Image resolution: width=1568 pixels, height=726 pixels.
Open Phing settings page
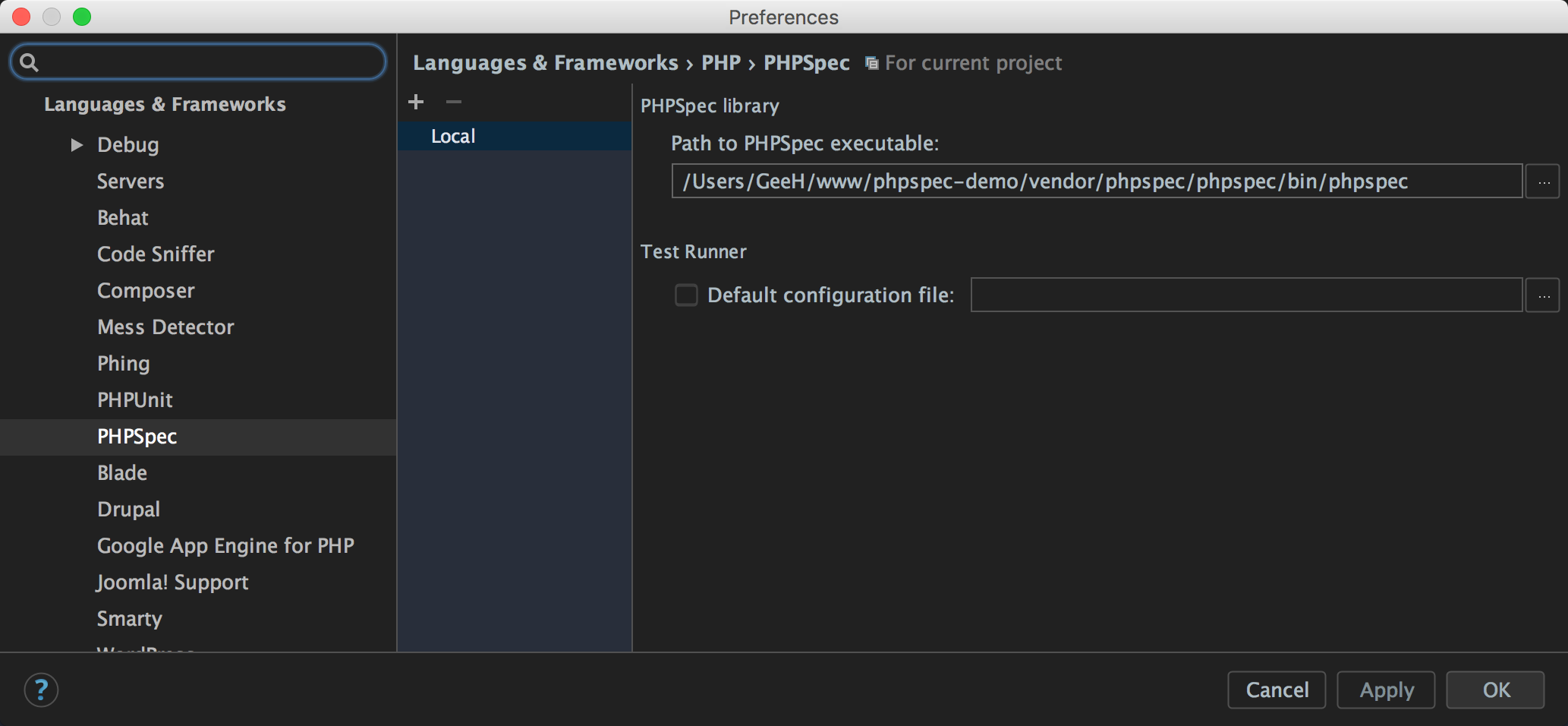(x=123, y=363)
